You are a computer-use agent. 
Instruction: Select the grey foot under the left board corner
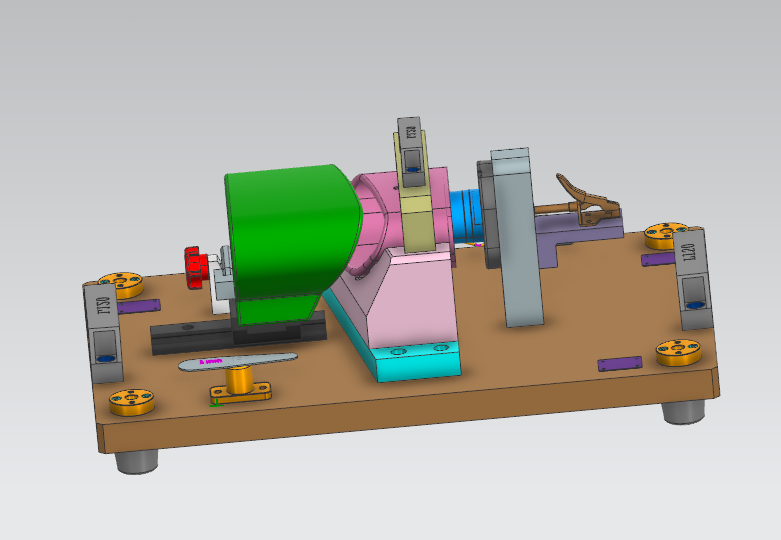click(x=137, y=462)
